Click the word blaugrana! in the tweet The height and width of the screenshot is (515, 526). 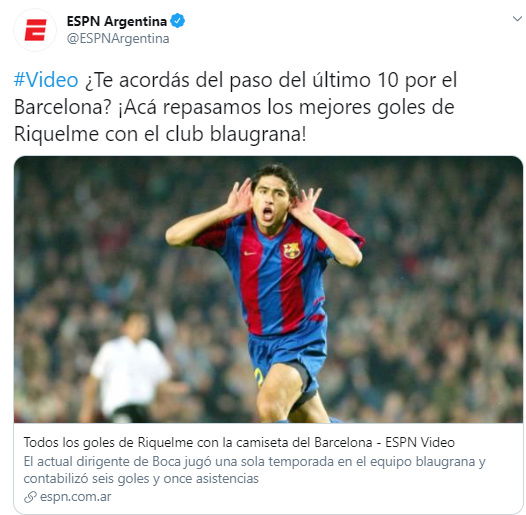point(258,134)
